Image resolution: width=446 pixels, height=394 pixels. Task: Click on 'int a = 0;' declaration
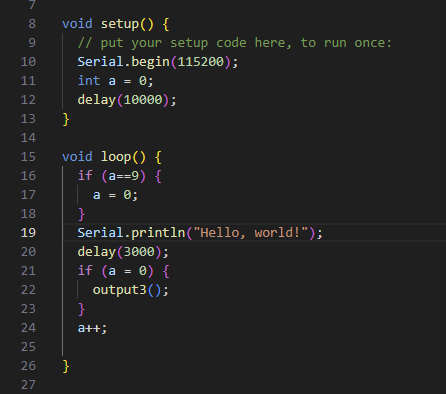pyautogui.click(x=115, y=81)
